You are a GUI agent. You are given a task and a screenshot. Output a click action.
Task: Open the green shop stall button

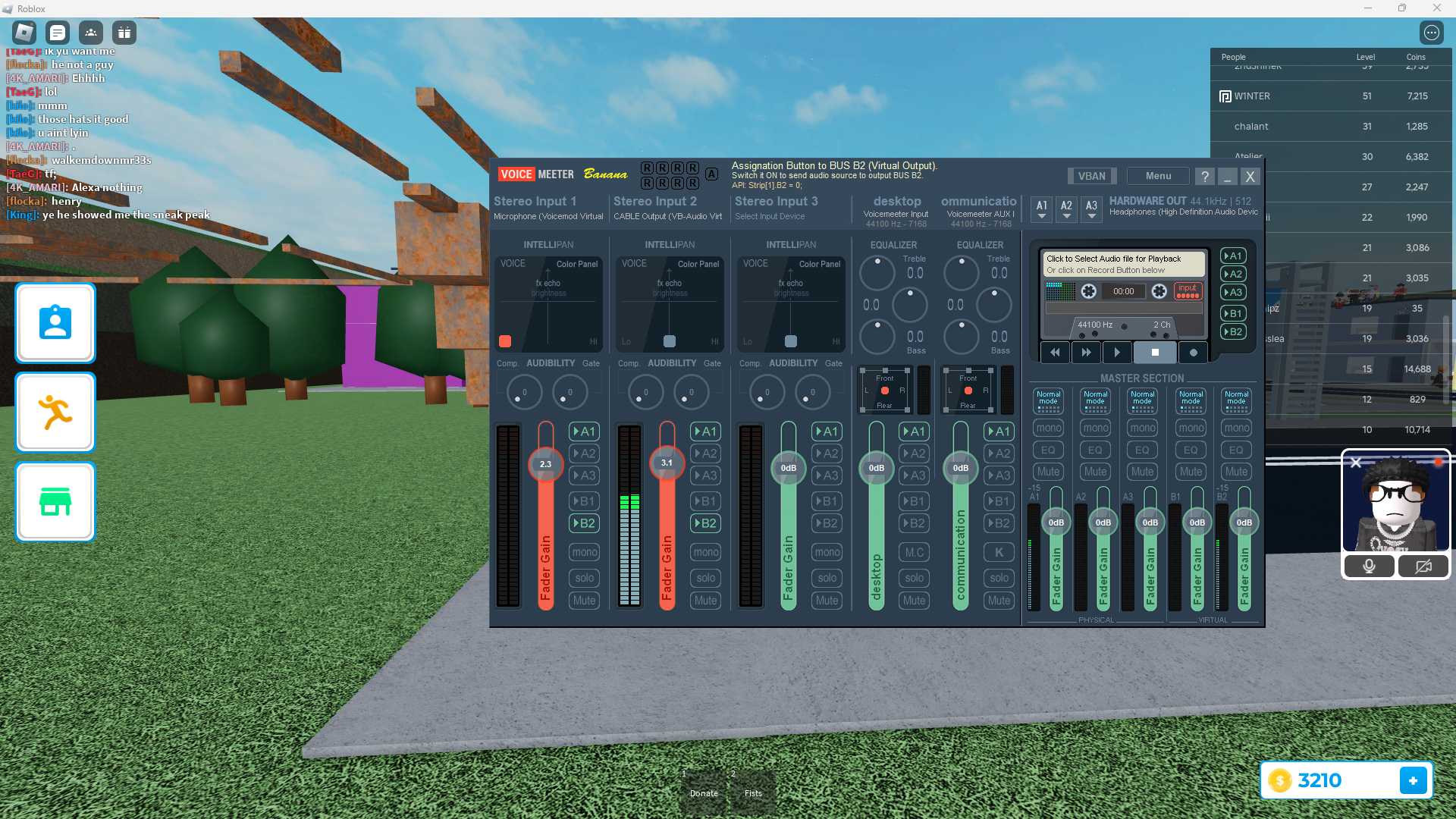55,502
